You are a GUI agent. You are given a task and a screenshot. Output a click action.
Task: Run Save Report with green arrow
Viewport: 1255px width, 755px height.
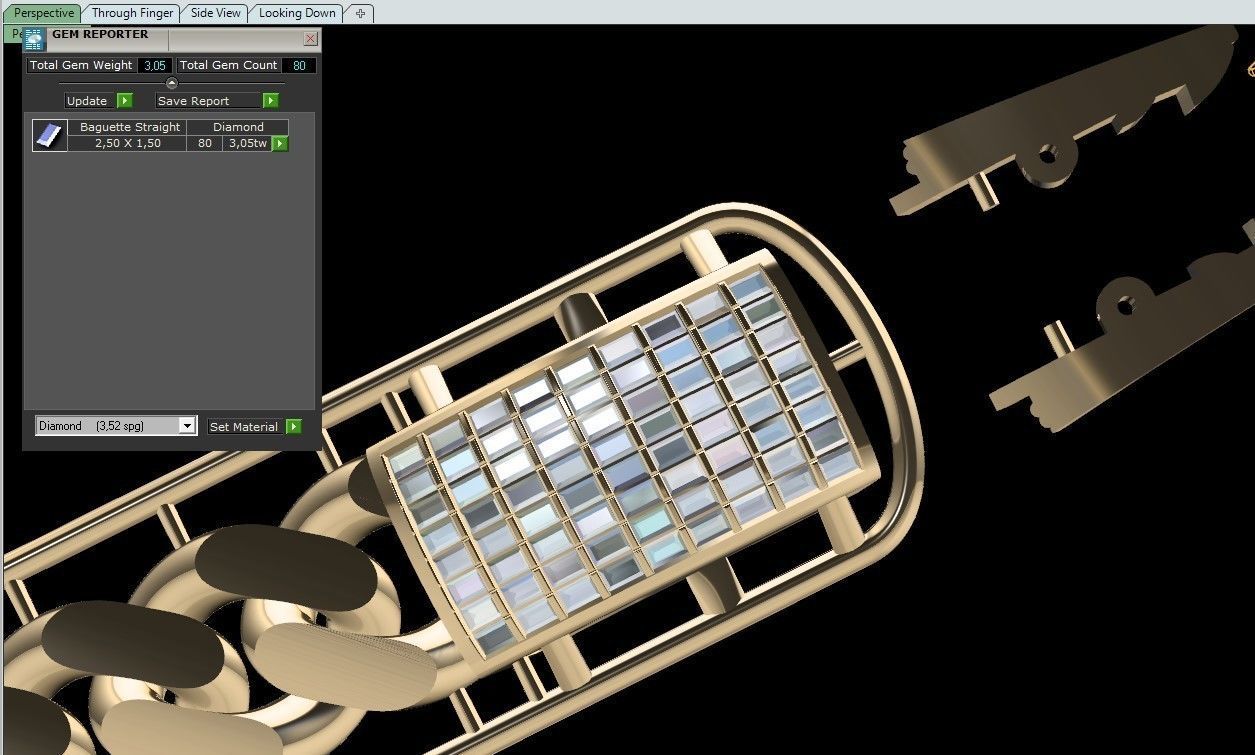pyautogui.click(x=270, y=101)
